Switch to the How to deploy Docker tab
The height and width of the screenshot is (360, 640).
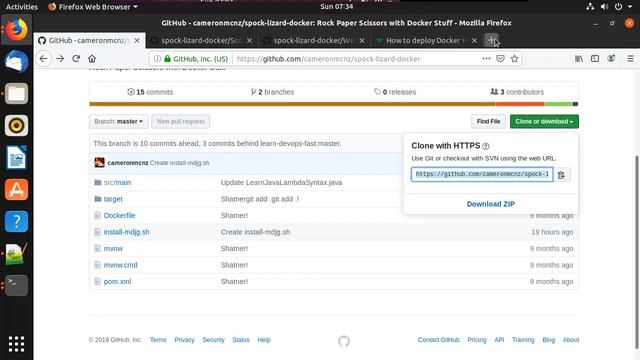(x=426, y=40)
